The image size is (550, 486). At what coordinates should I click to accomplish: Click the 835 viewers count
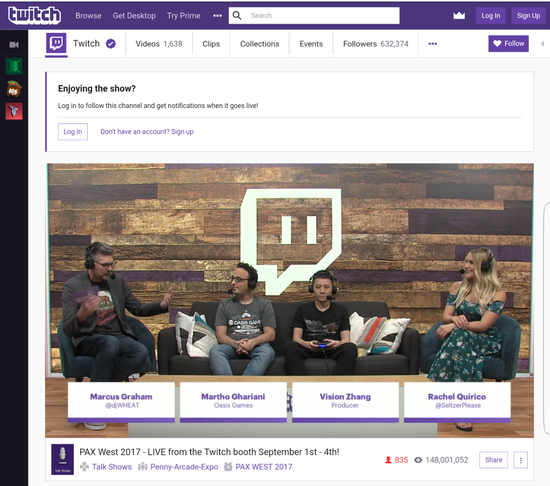point(401,460)
